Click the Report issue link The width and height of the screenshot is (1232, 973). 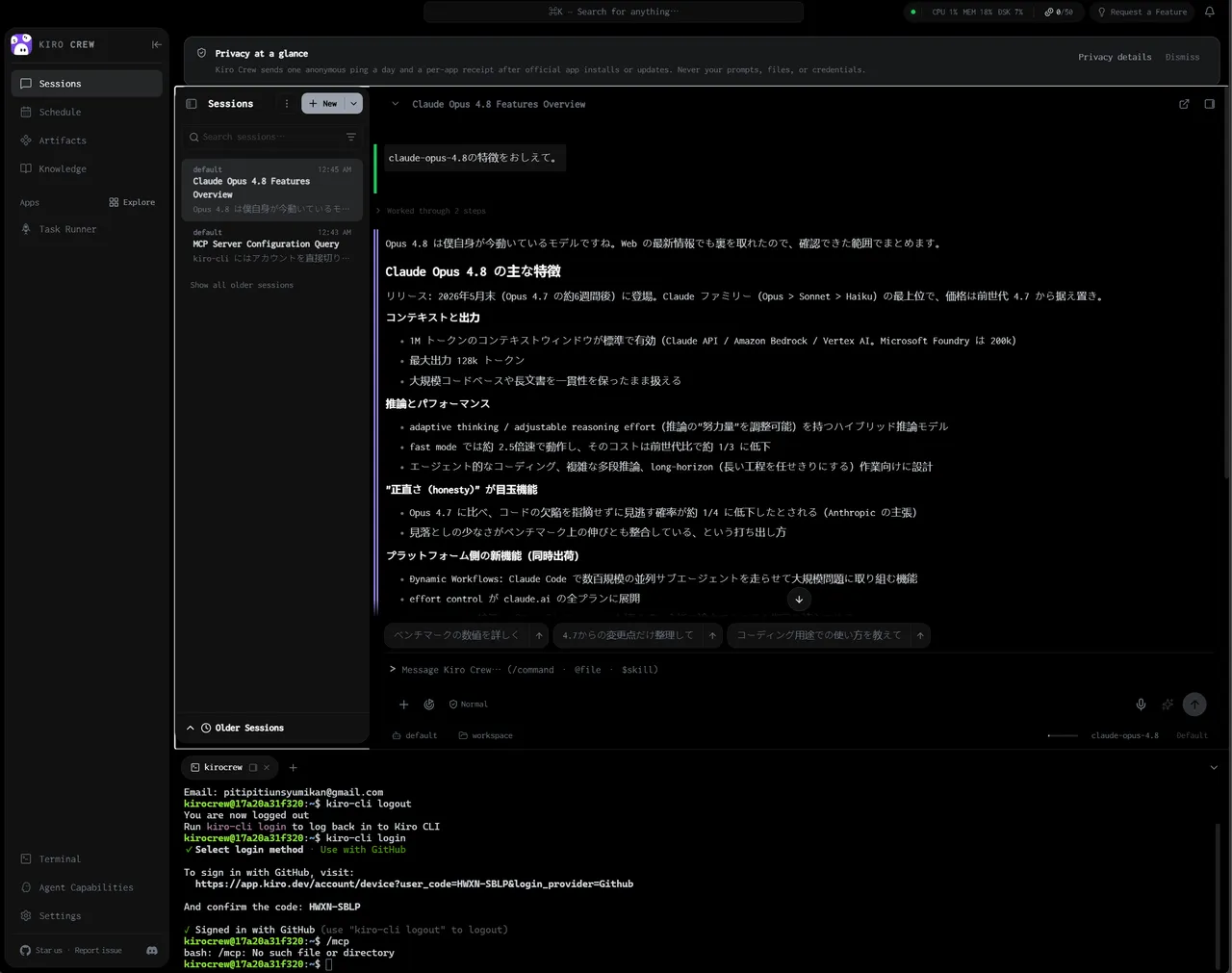click(98, 950)
